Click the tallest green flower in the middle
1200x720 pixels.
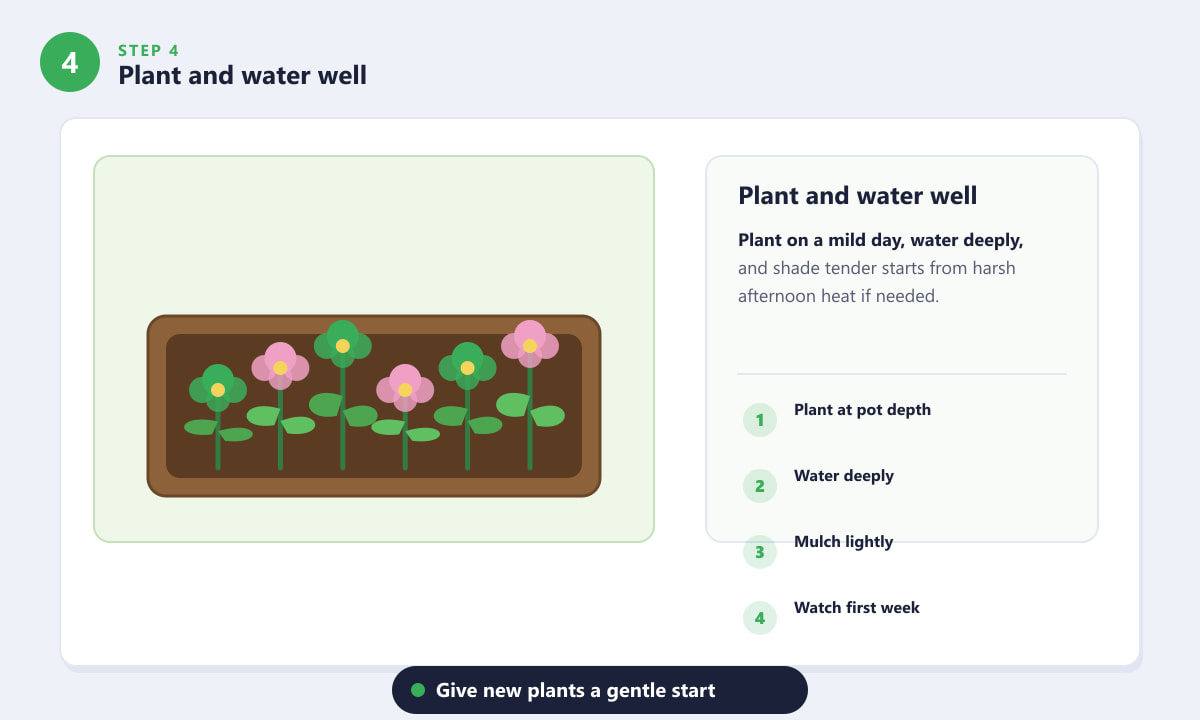(x=343, y=345)
